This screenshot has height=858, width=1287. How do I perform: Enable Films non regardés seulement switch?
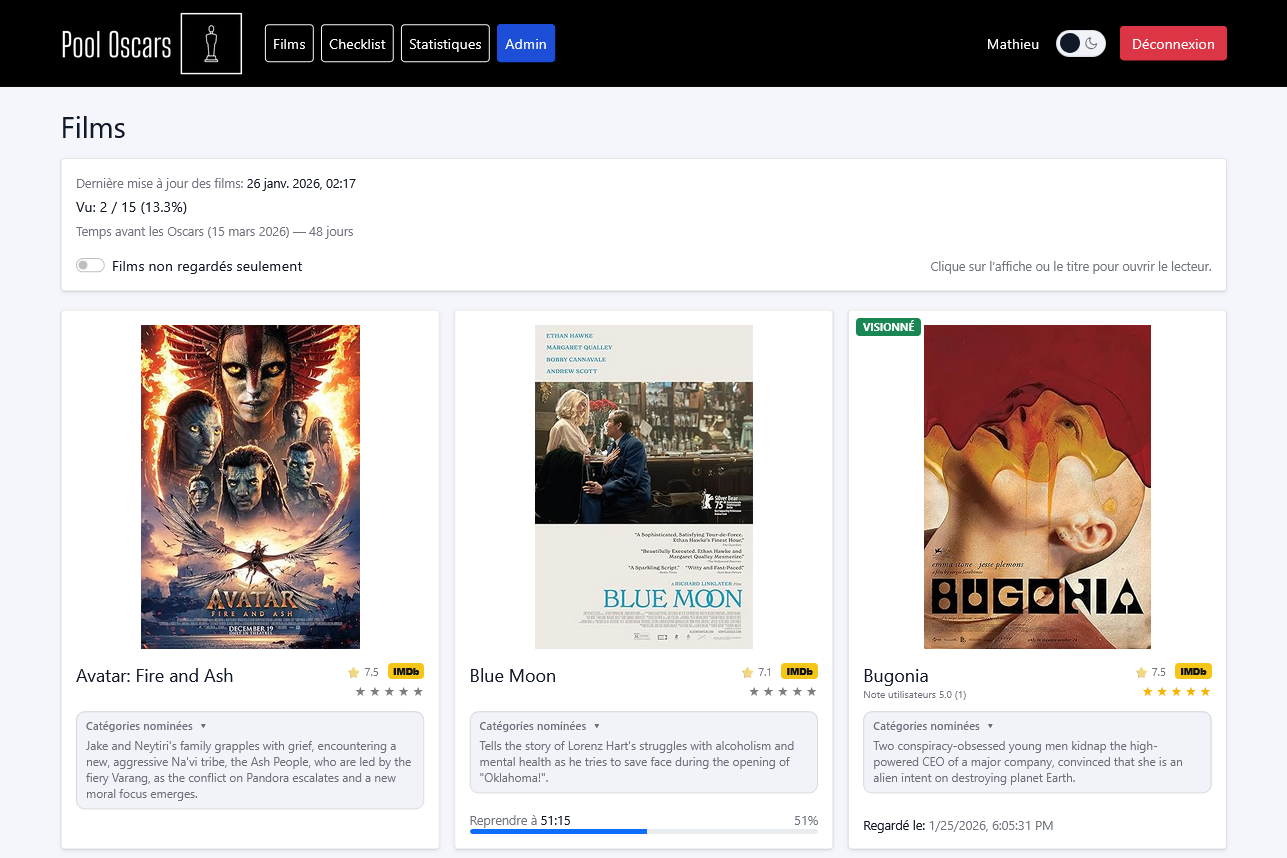point(90,266)
